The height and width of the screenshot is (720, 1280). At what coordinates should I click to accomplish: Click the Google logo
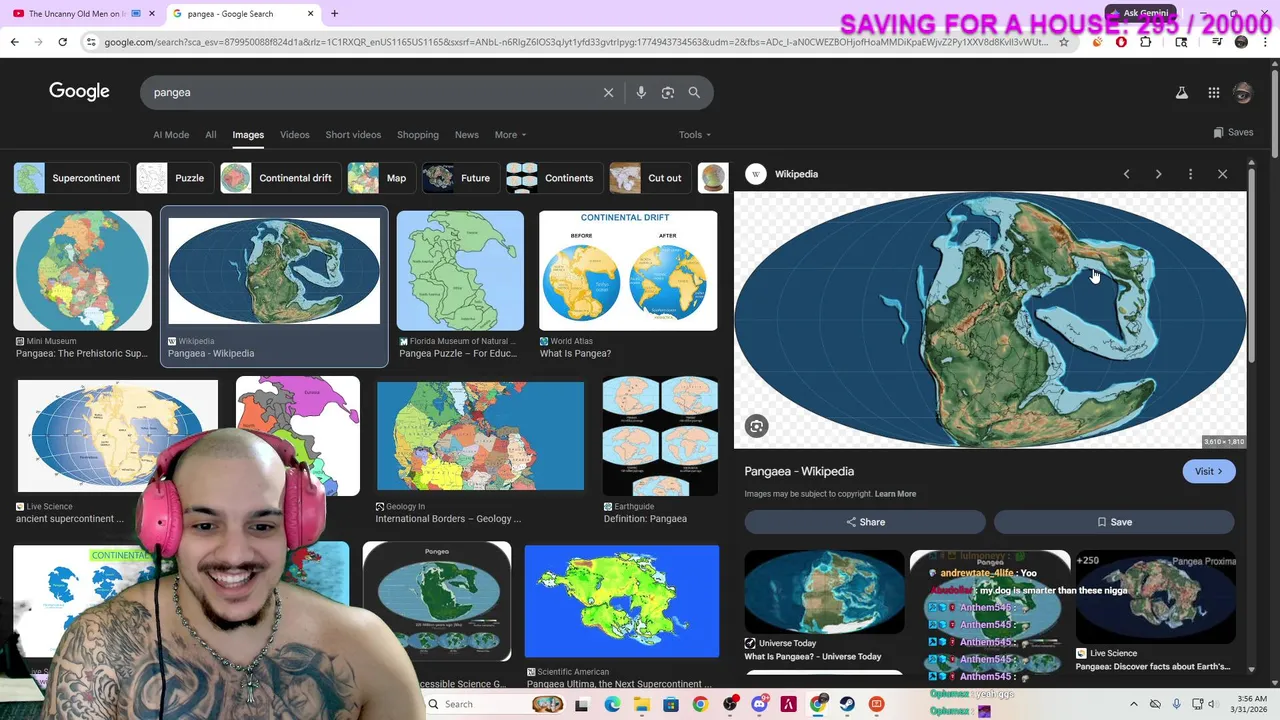79,92
